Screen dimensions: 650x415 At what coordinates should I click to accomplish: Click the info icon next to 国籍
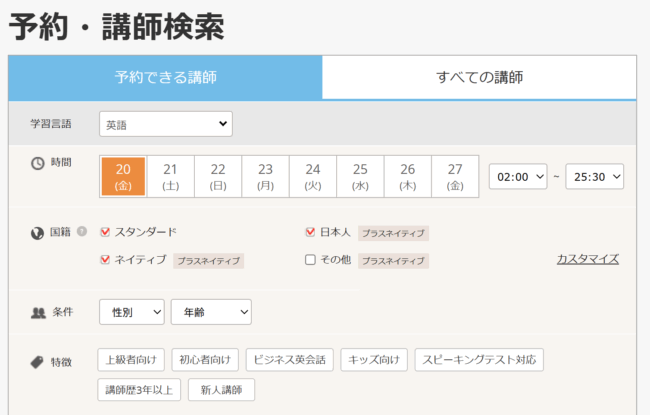(x=82, y=232)
